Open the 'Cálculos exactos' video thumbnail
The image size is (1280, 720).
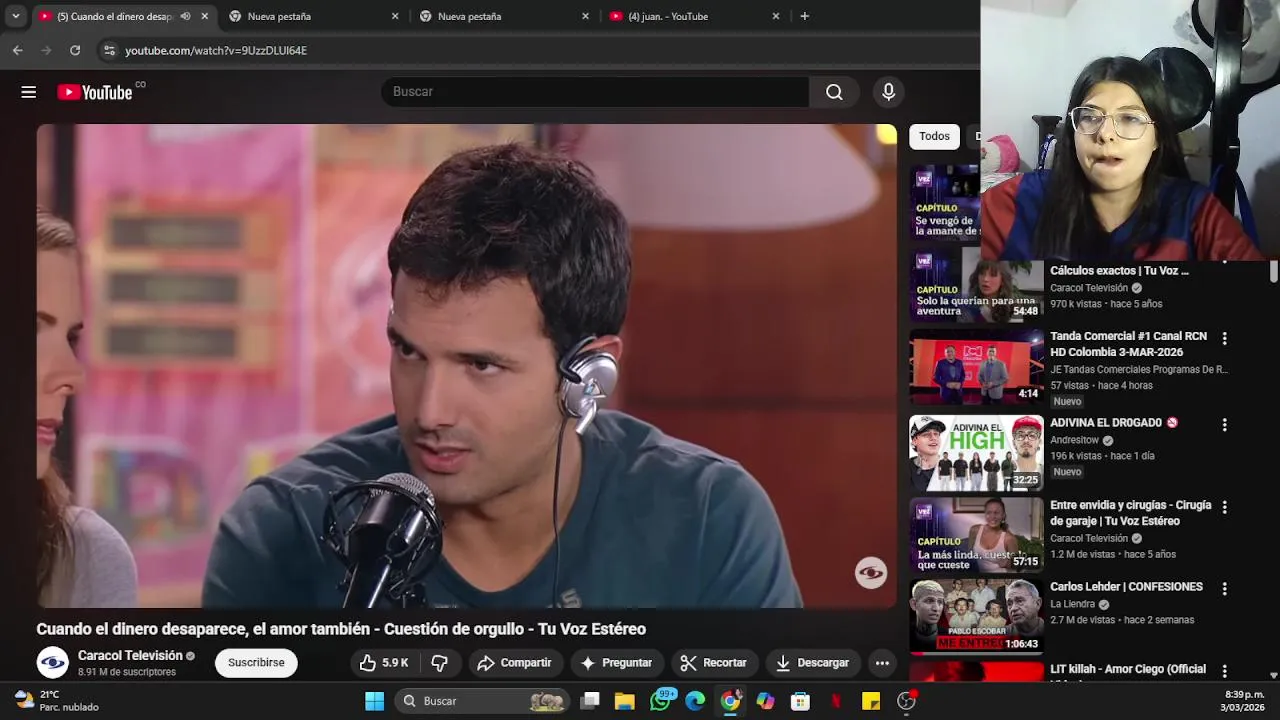pos(976,284)
